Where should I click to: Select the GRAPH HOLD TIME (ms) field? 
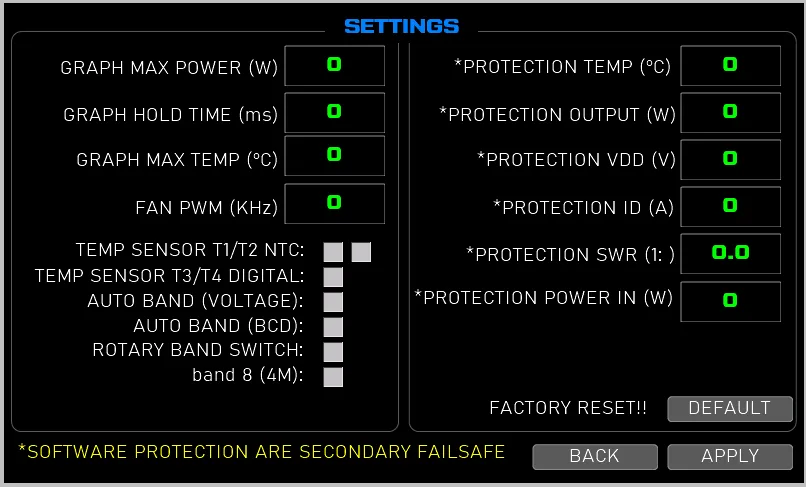point(335,113)
